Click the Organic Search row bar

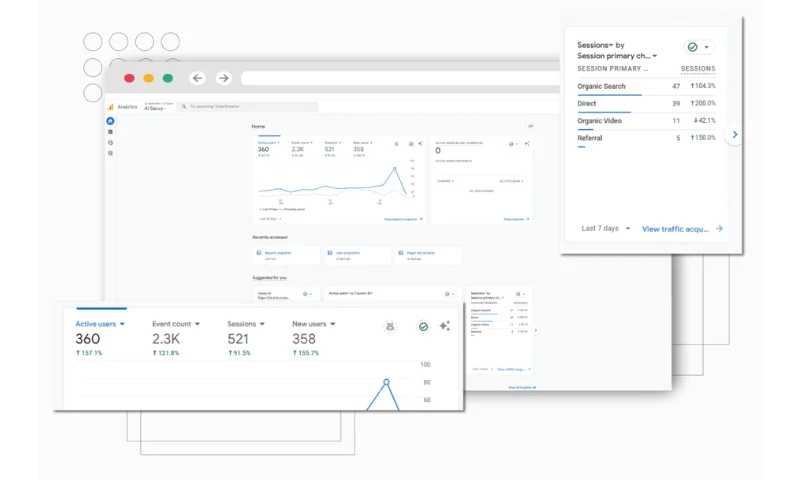click(610, 95)
